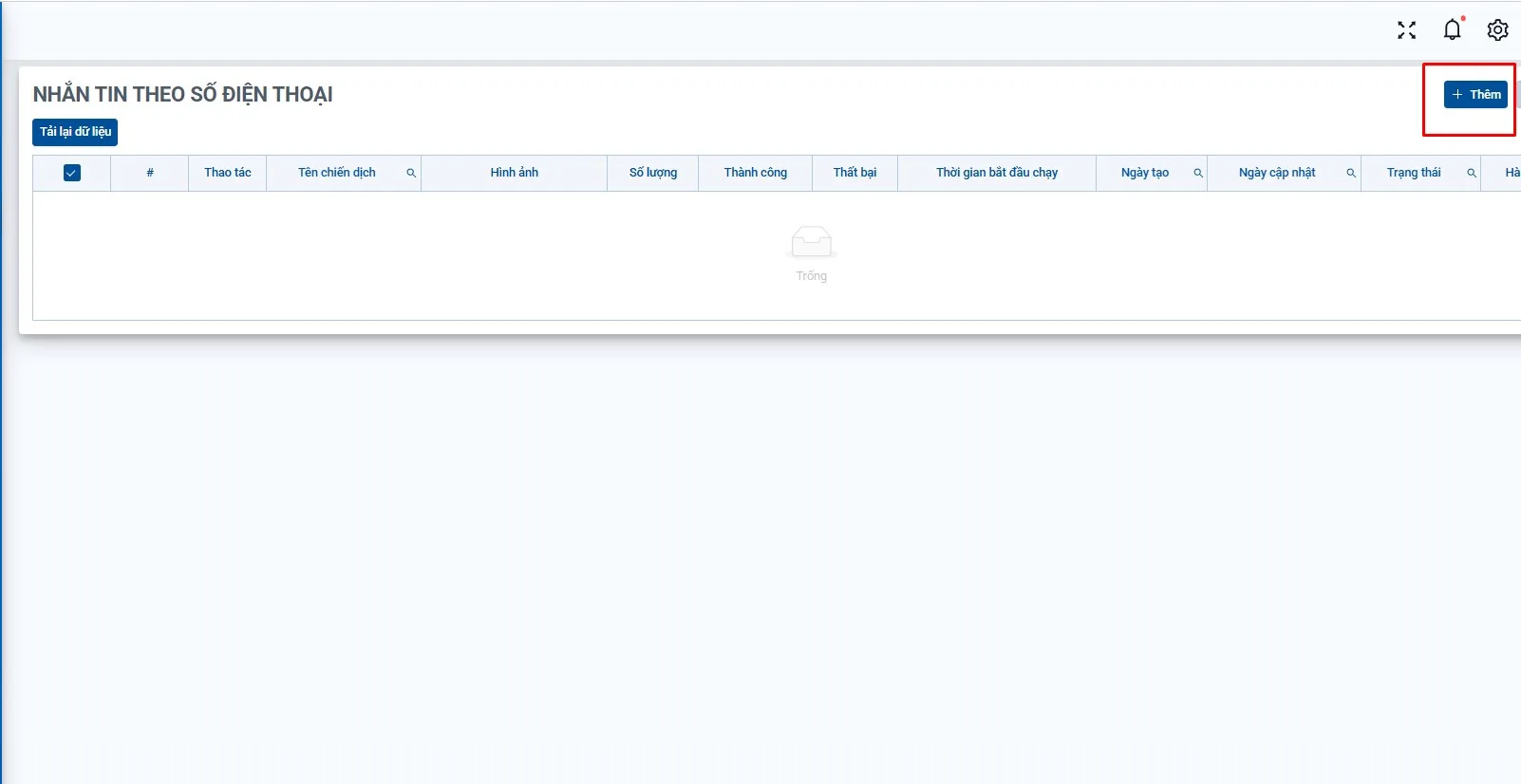Click search icon in Tên chiến dịch column
This screenshot has width=1521, height=784.
pyautogui.click(x=411, y=173)
